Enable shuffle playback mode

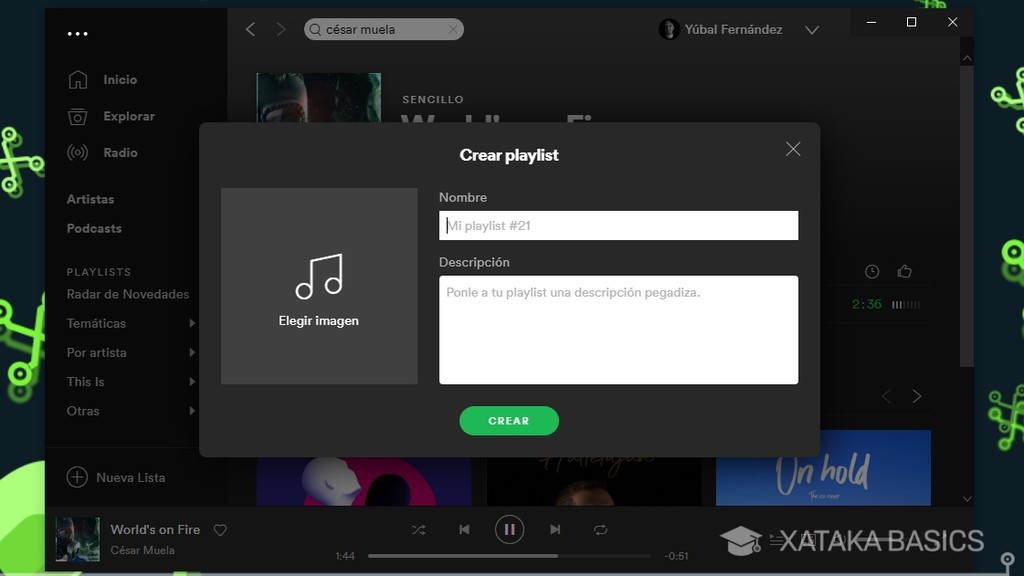[x=419, y=530]
